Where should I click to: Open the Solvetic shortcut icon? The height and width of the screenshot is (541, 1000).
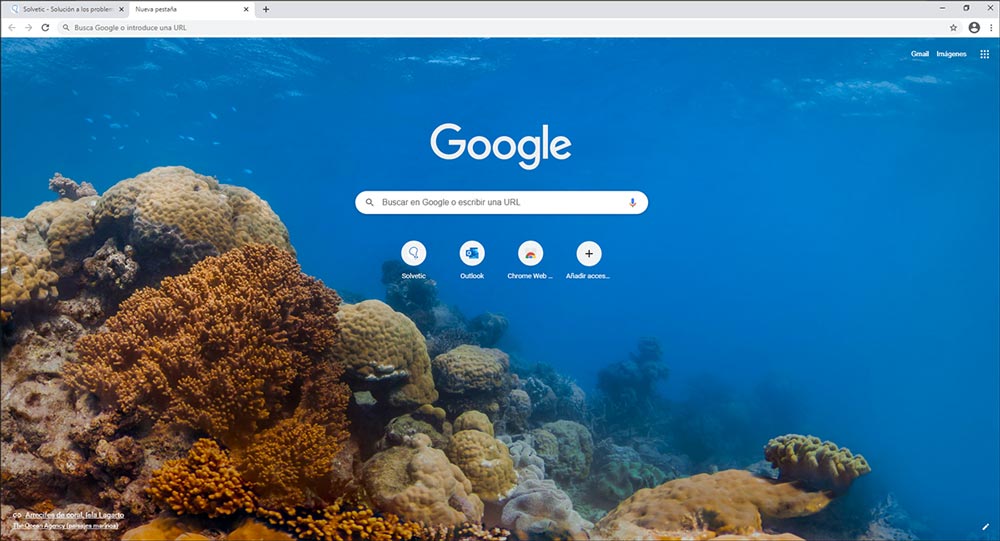(414, 253)
